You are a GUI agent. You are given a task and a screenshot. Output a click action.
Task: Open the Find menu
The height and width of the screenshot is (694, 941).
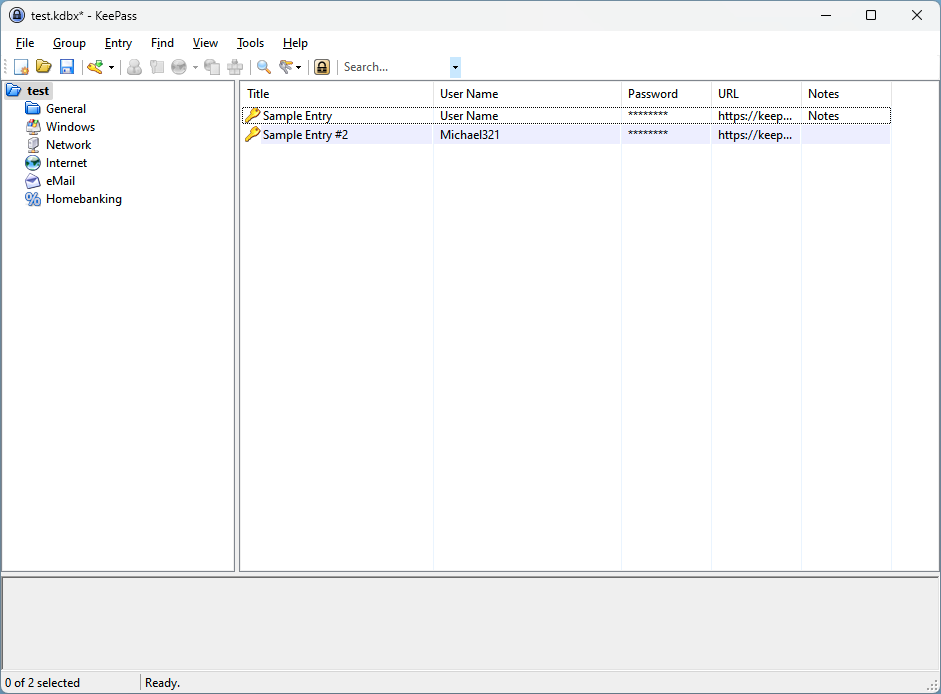click(x=162, y=43)
